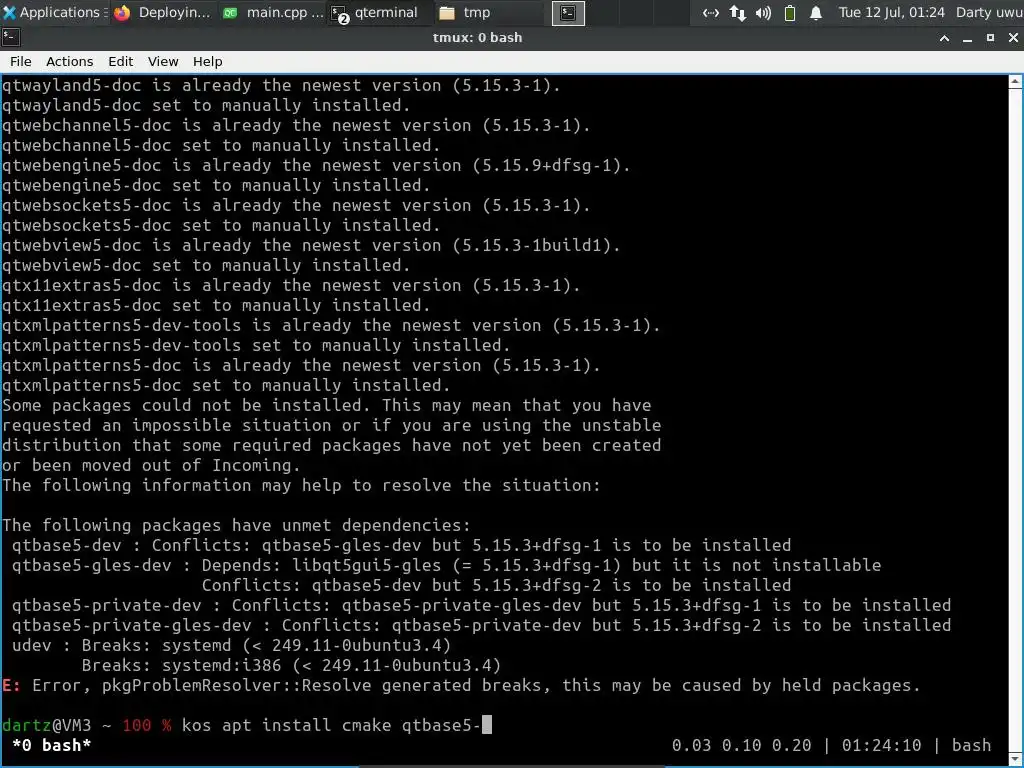Image resolution: width=1024 pixels, height=768 pixels.
Task: Click the tmux status '*0 bash*' window label
Action: 52,745
